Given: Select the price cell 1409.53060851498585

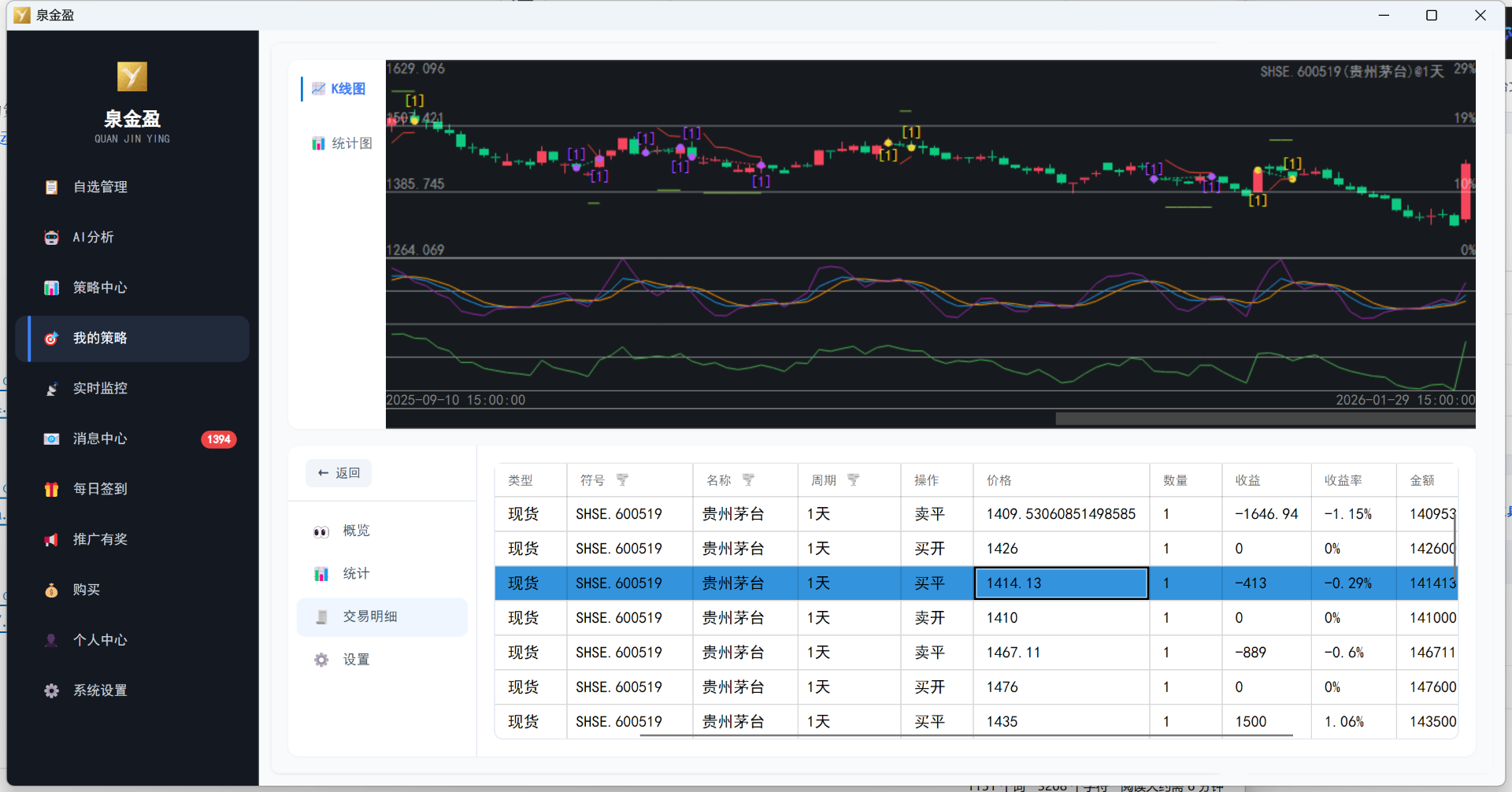Looking at the screenshot, I should pyautogui.click(x=1060, y=514).
